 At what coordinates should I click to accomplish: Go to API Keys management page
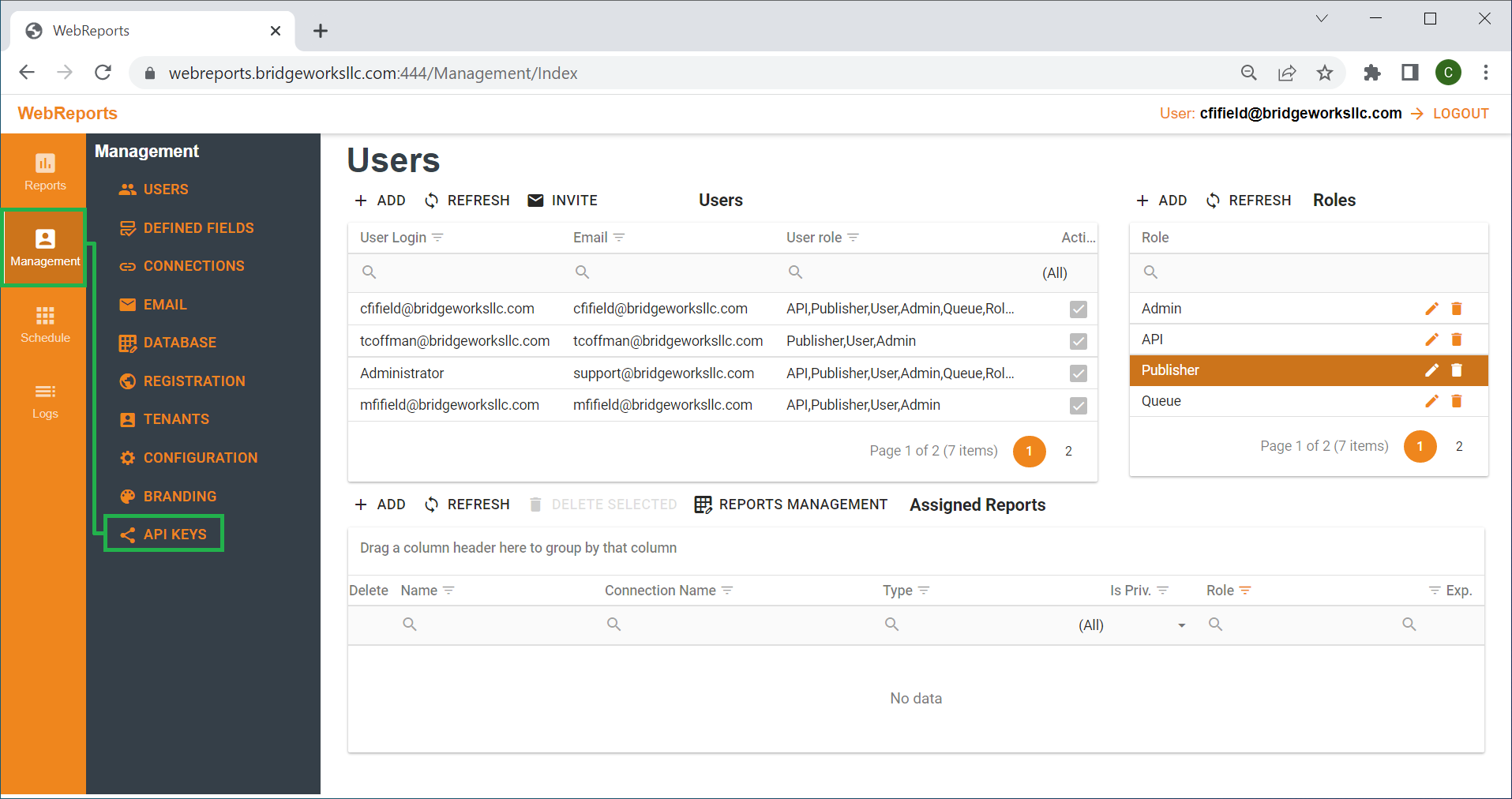coord(163,535)
